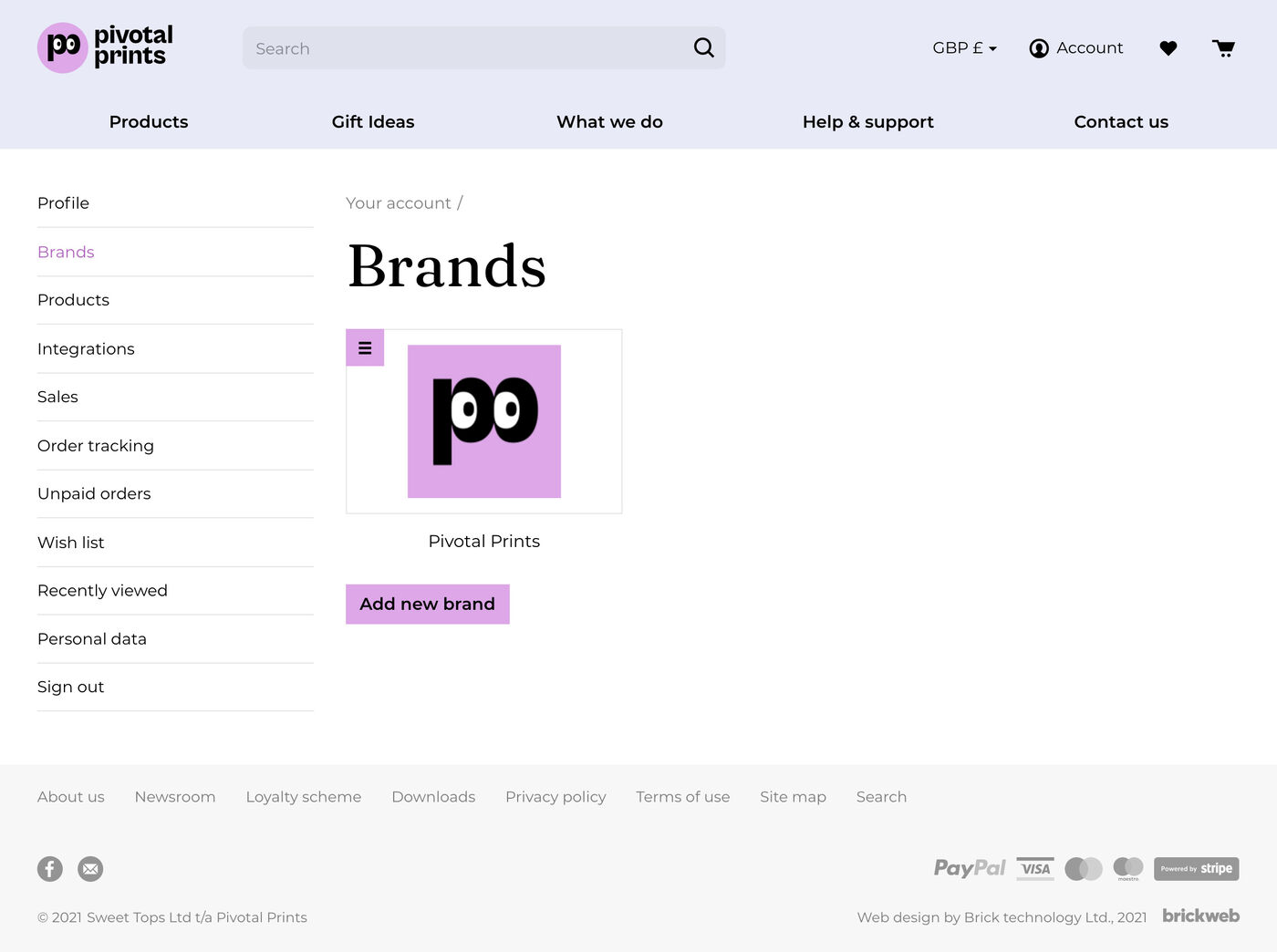Click Sign out in the sidebar
This screenshot has width=1277, height=952.
pyautogui.click(x=71, y=688)
